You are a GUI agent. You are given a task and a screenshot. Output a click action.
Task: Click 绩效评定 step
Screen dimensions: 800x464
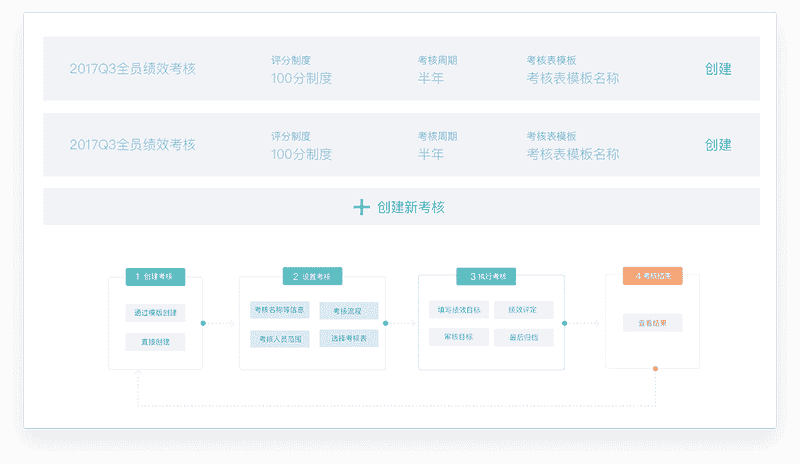pyautogui.click(x=523, y=309)
